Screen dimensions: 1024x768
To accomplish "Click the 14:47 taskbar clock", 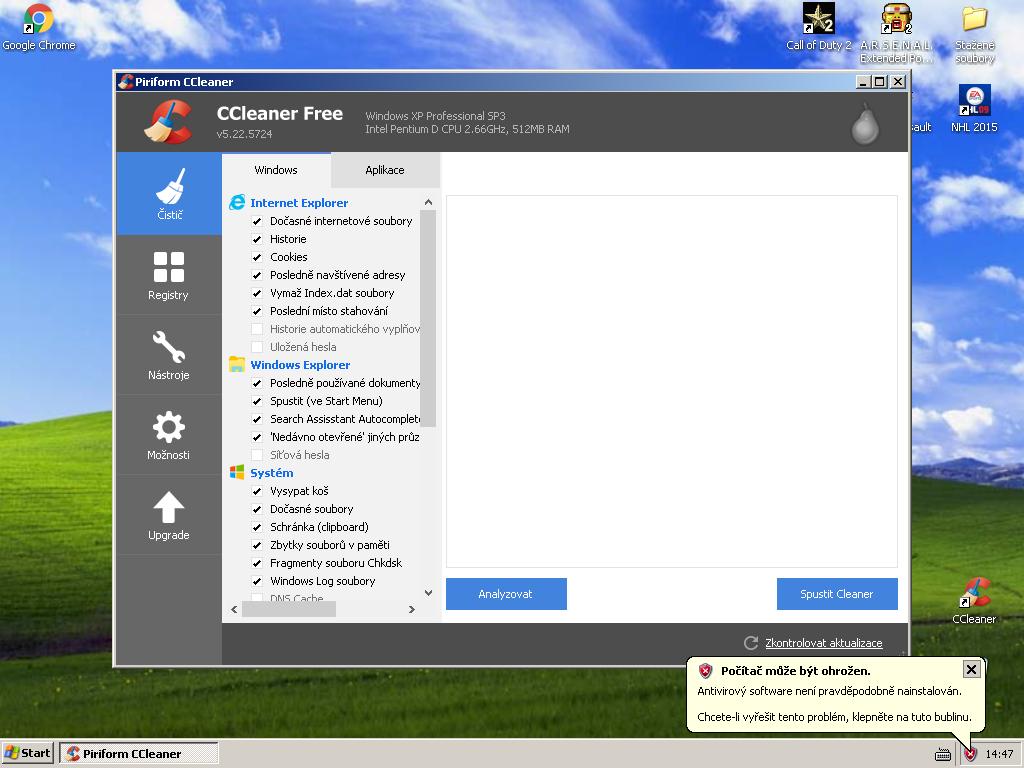I will pos(999,754).
